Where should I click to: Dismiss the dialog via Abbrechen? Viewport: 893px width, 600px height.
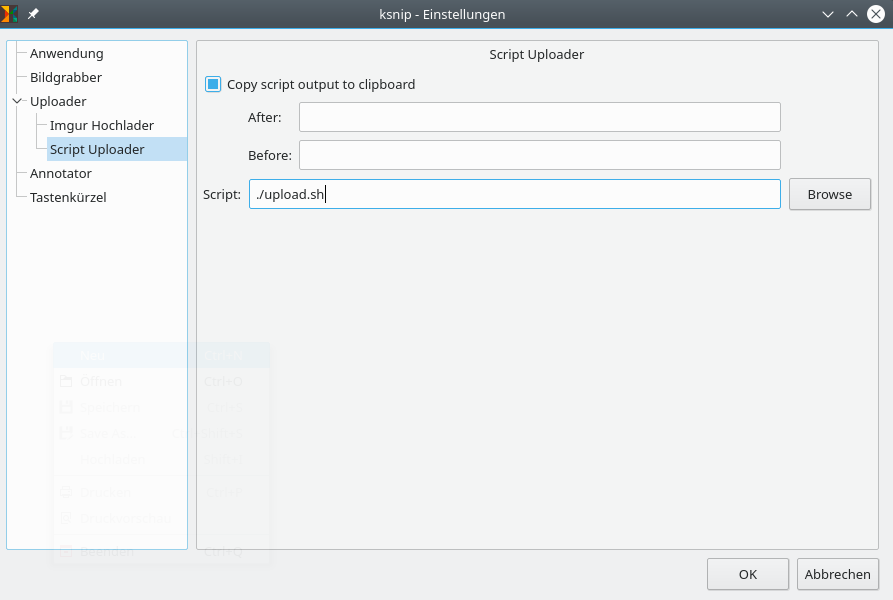(837, 574)
